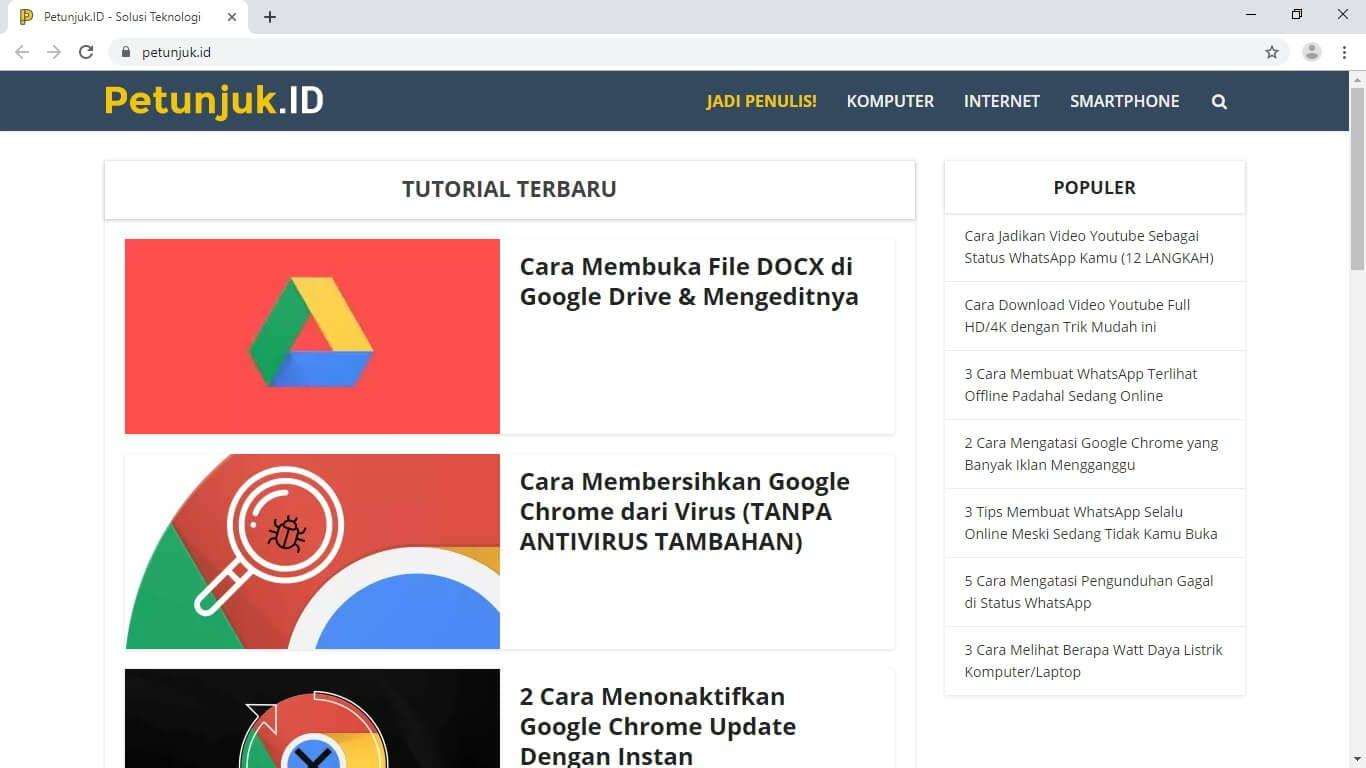Open Cara Jadikan Video Youtube Sebagai Status
The image size is (1366, 768).
pos(1089,247)
